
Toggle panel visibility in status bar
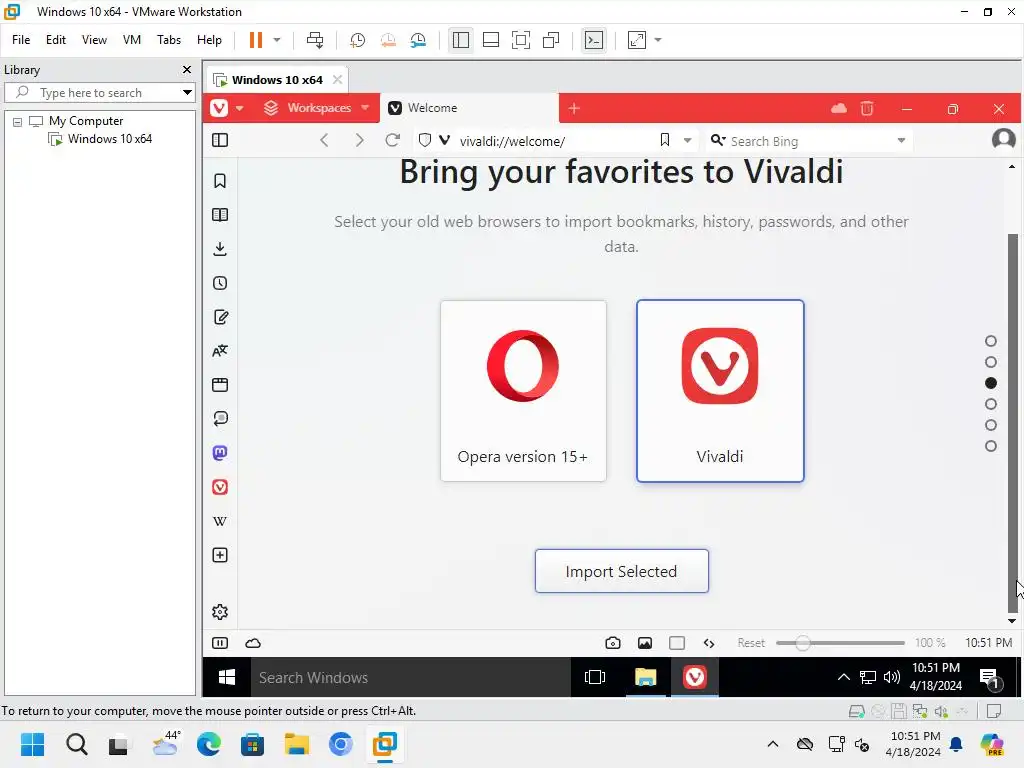pos(220,643)
